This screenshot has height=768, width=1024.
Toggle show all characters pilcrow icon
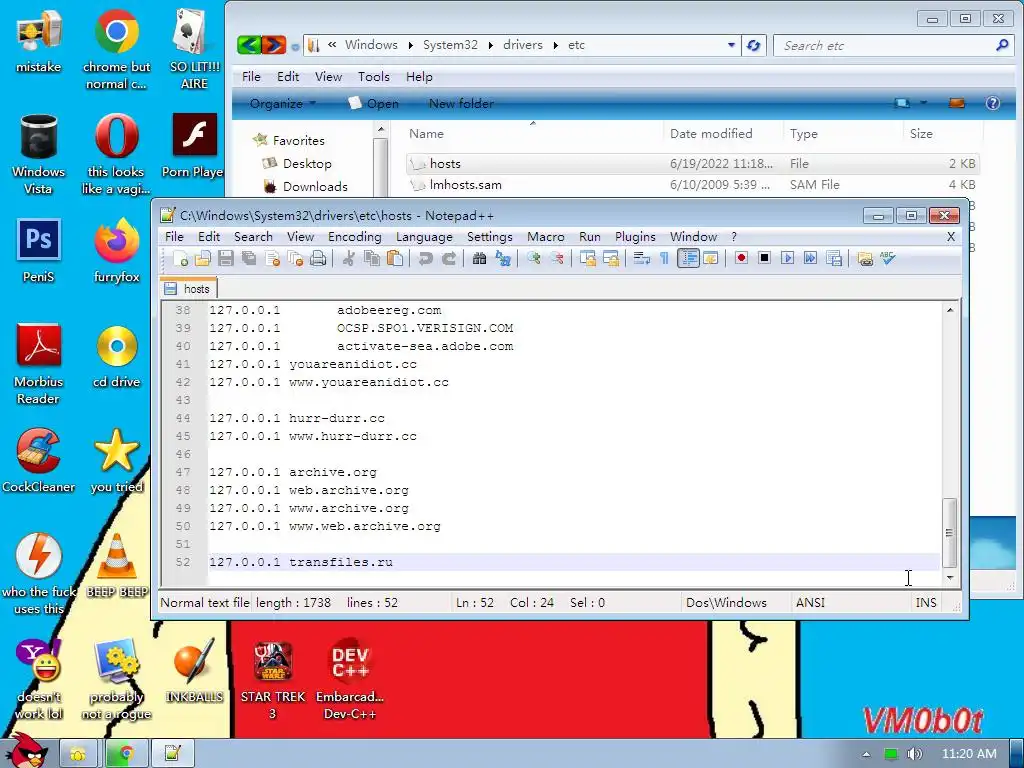[x=664, y=259]
